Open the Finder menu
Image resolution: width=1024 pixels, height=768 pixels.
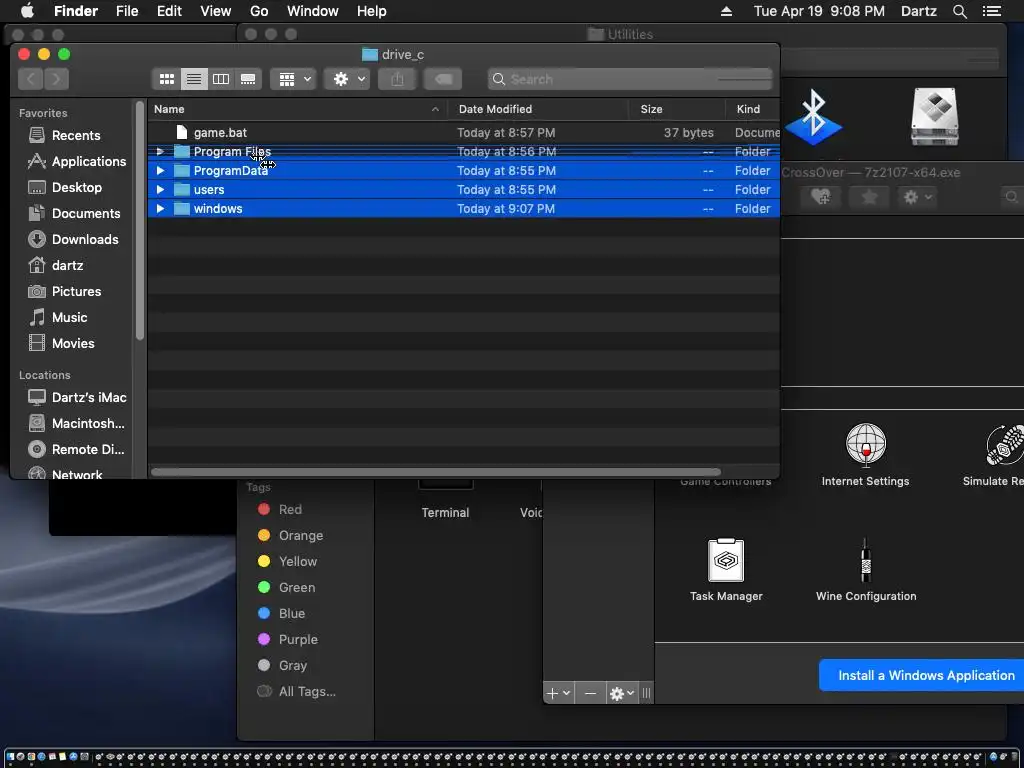76,11
